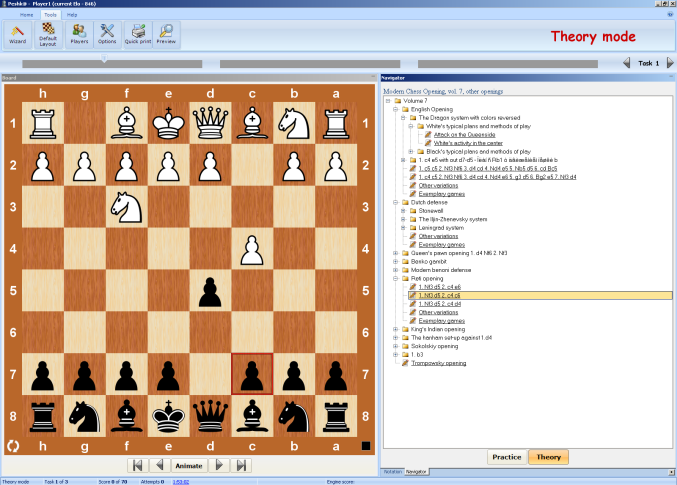Click the middle gray progress bar

[310, 64]
